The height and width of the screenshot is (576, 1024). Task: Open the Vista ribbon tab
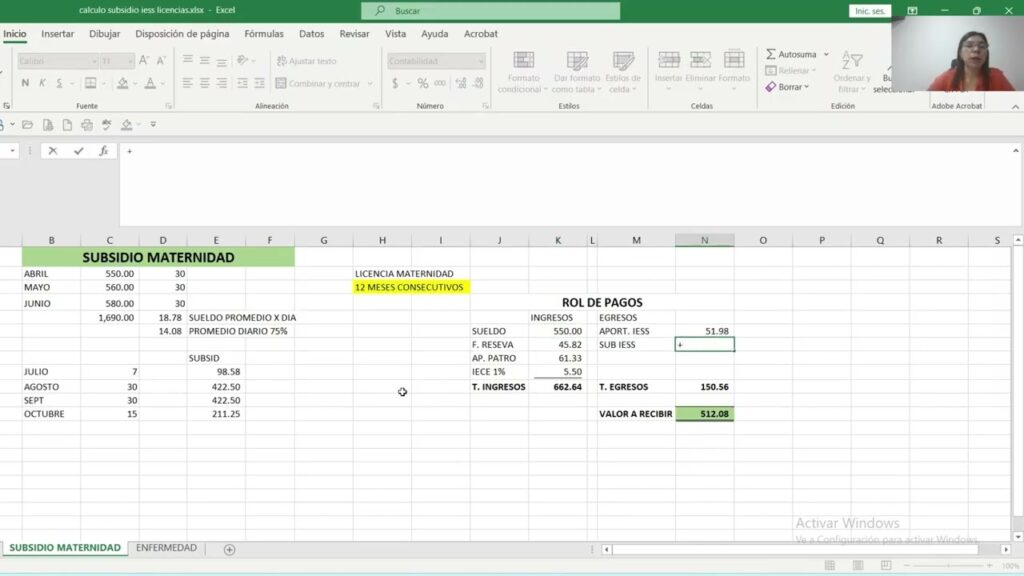coord(395,34)
